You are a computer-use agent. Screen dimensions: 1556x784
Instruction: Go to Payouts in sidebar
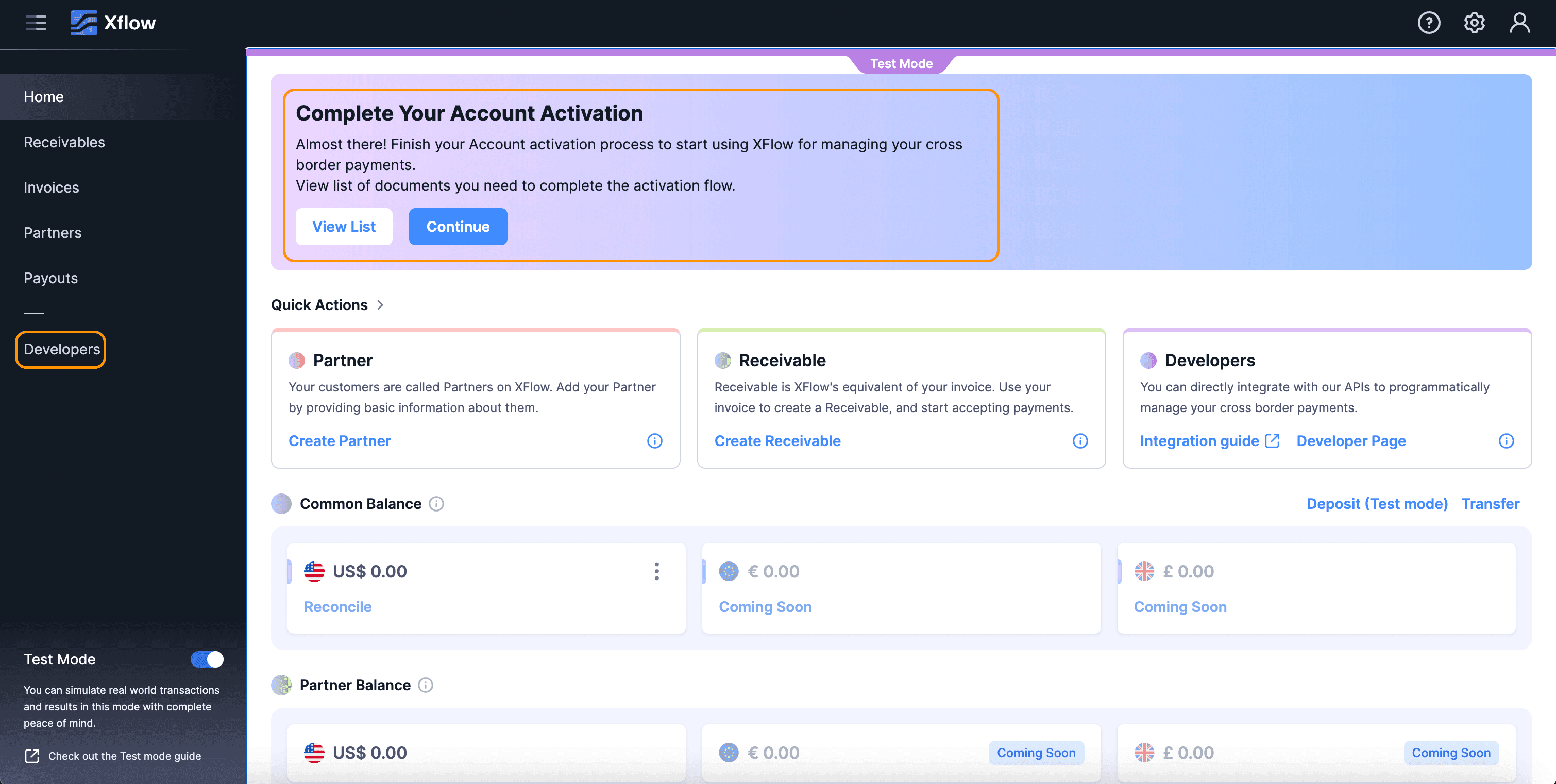click(50, 278)
